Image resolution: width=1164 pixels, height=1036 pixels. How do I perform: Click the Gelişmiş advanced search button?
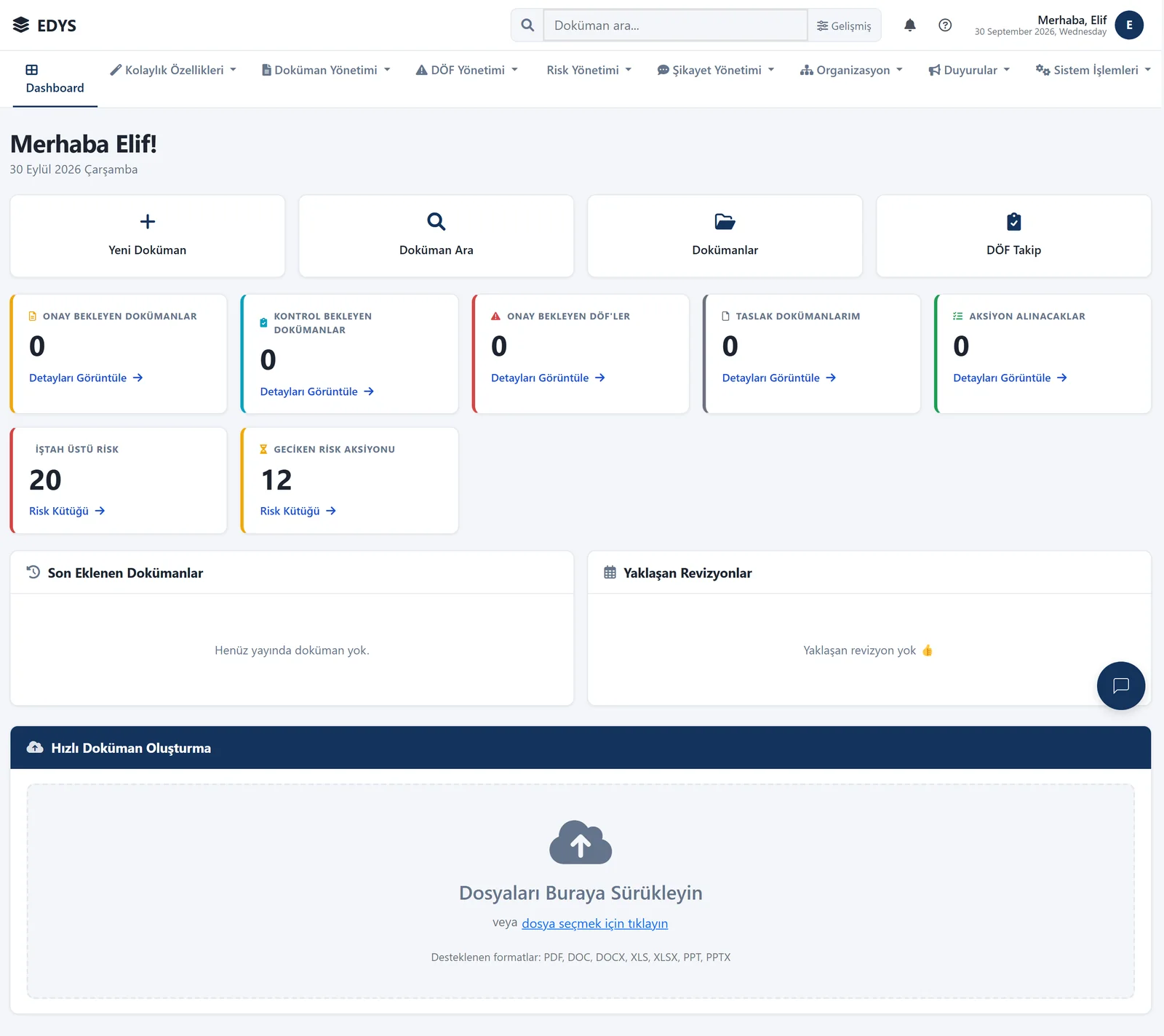click(x=844, y=25)
